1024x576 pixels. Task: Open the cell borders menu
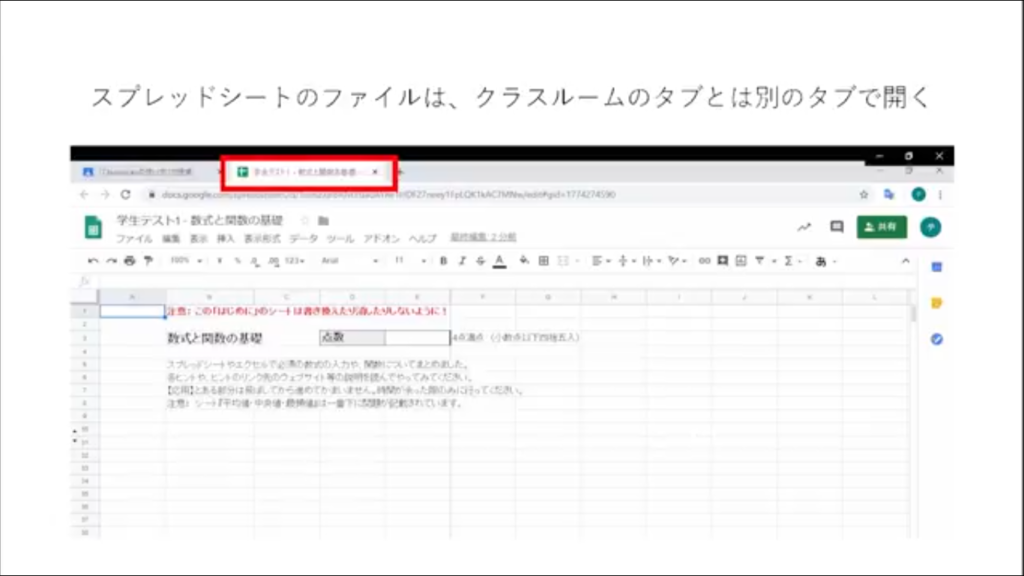tap(543, 261)
